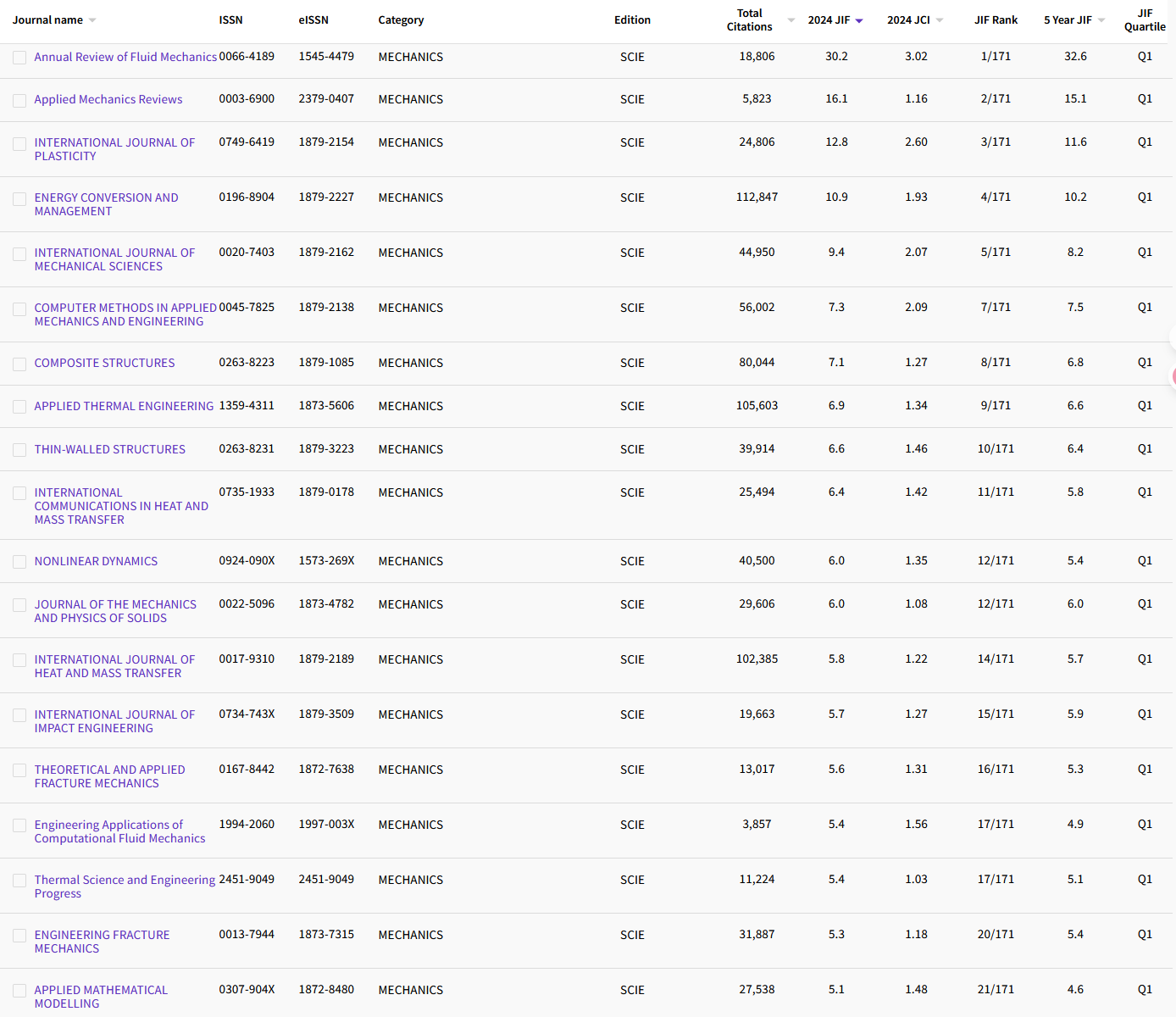This screenshot has height=1017, width=1176.
Task: Tick Engineering Fracture Mechanics checkbox
Action: tap(19, 936)
